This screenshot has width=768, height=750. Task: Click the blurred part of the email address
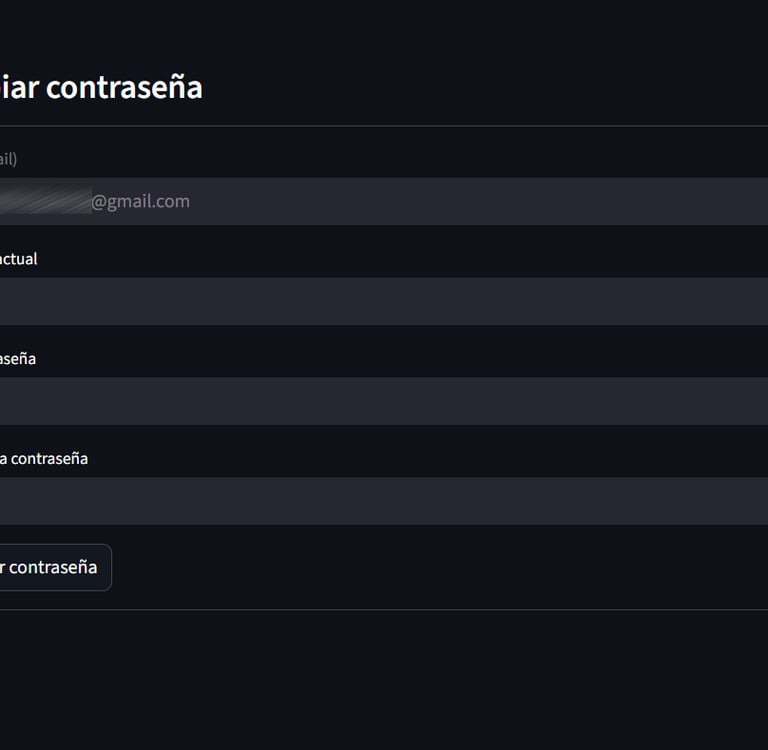[45, 201]
